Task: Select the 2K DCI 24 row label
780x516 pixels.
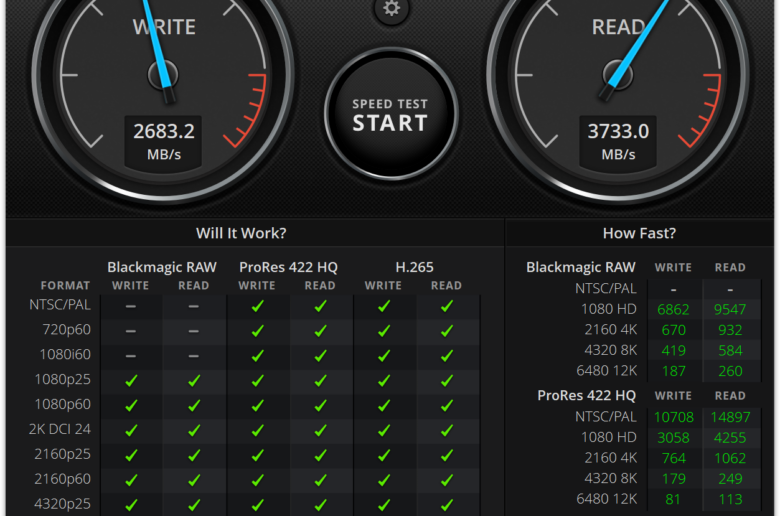Action: point(60,429)
